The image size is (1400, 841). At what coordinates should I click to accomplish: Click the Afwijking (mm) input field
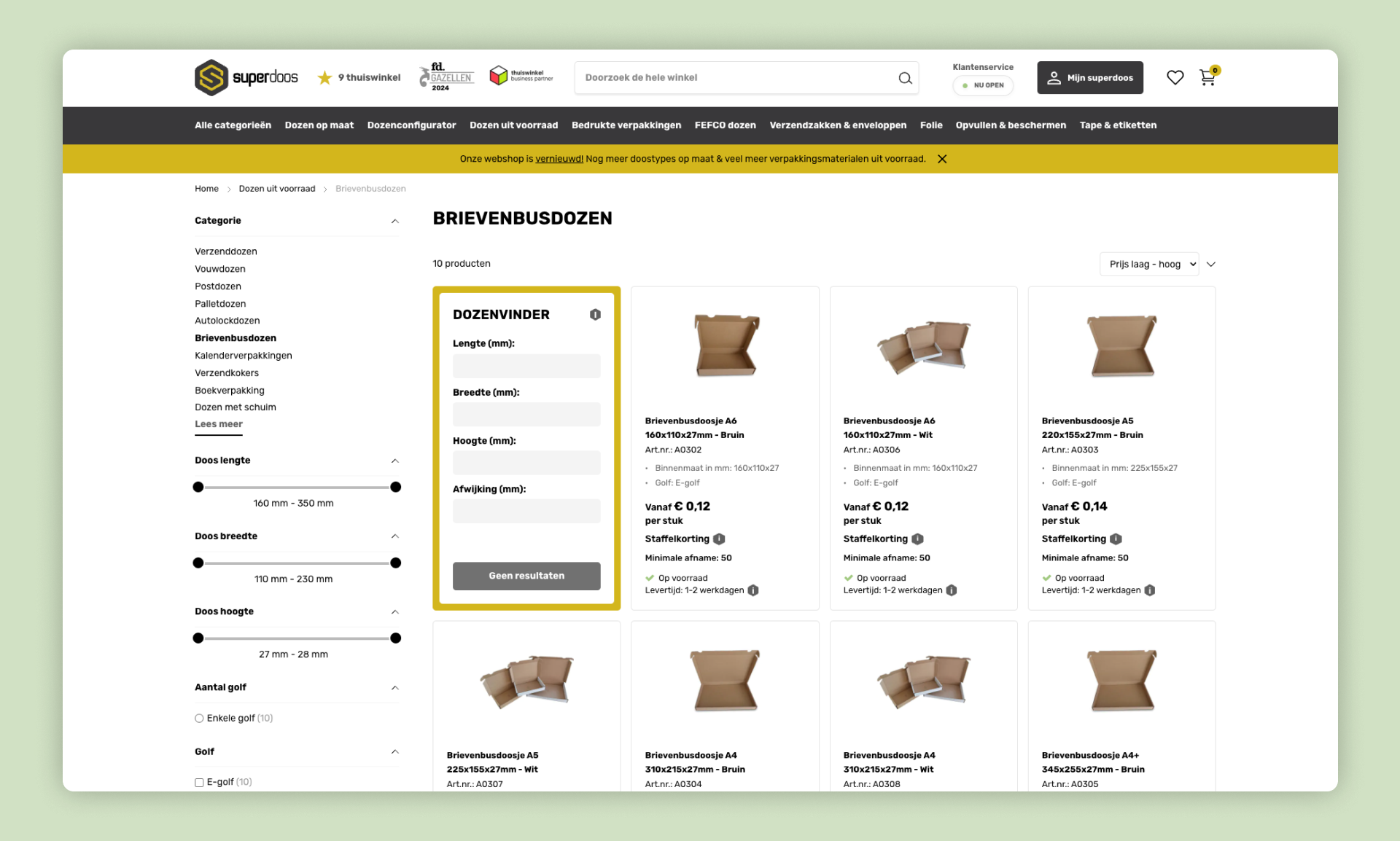(526, 511)
